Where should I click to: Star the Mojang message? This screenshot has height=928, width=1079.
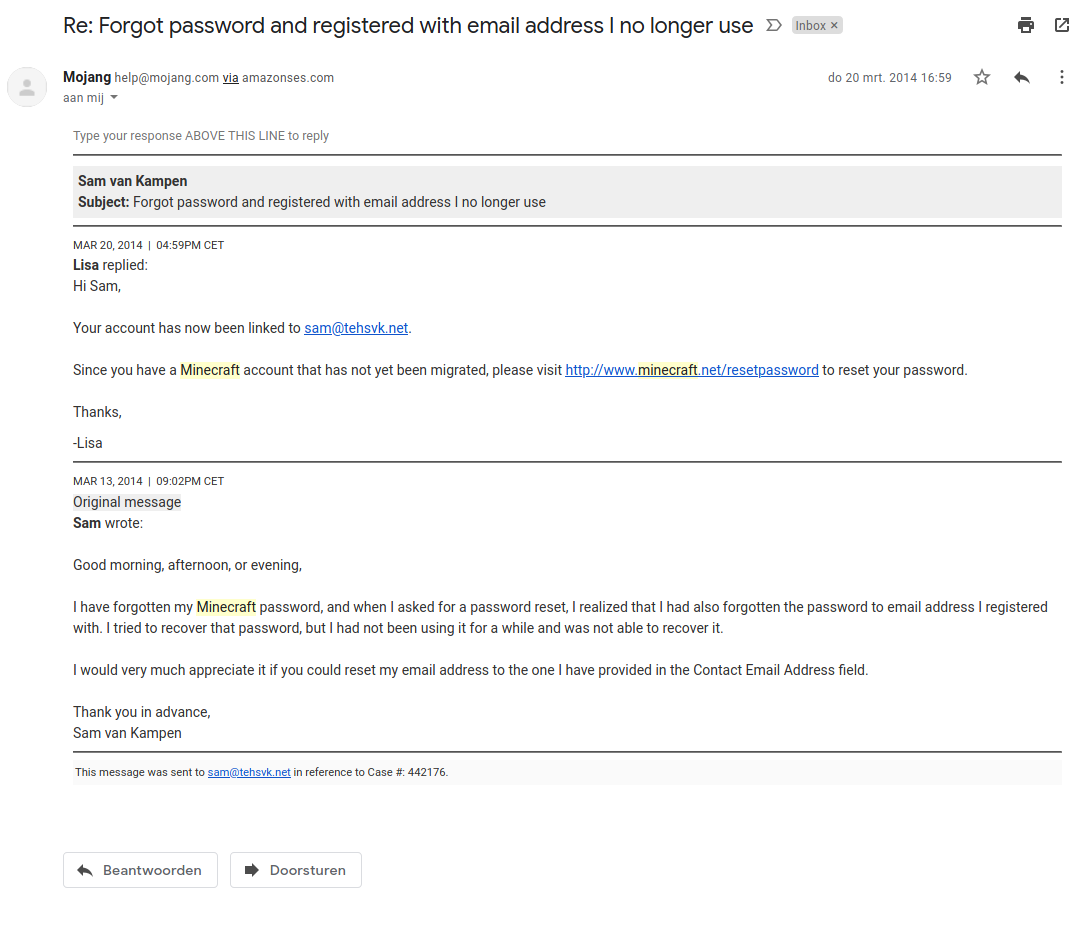pos(982,77)
